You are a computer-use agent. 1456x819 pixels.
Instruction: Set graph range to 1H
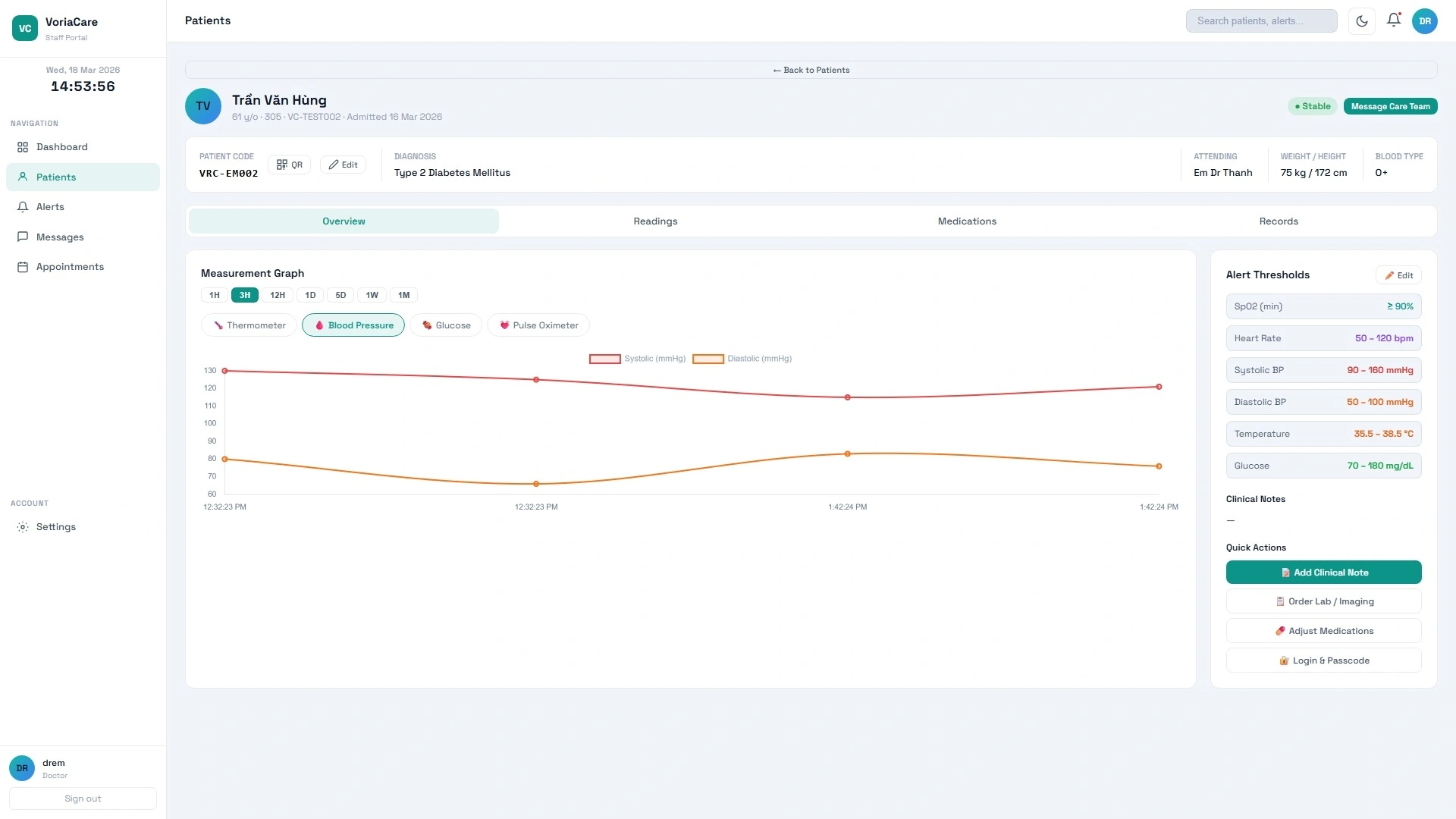[215, 296]
